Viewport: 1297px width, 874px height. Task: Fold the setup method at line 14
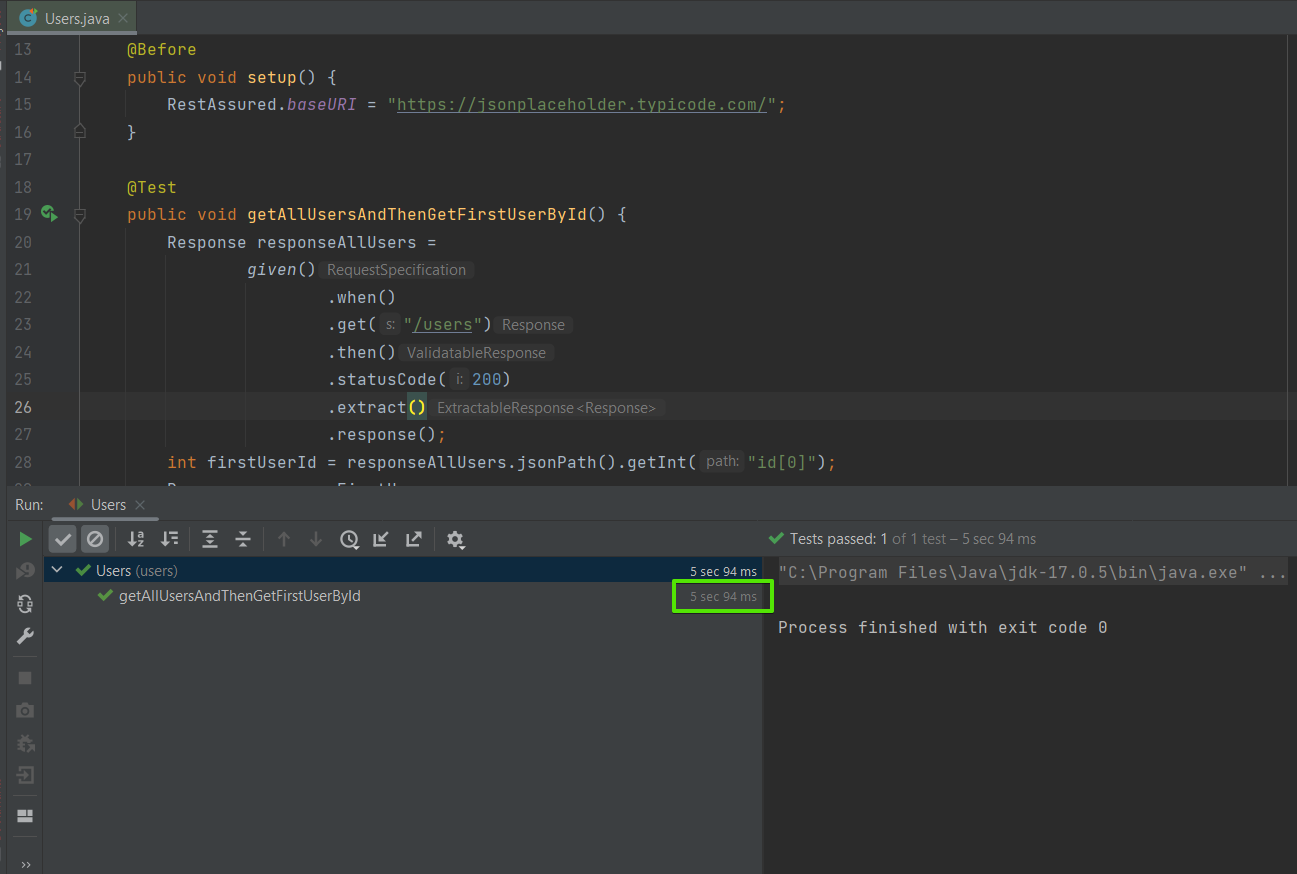80,77
